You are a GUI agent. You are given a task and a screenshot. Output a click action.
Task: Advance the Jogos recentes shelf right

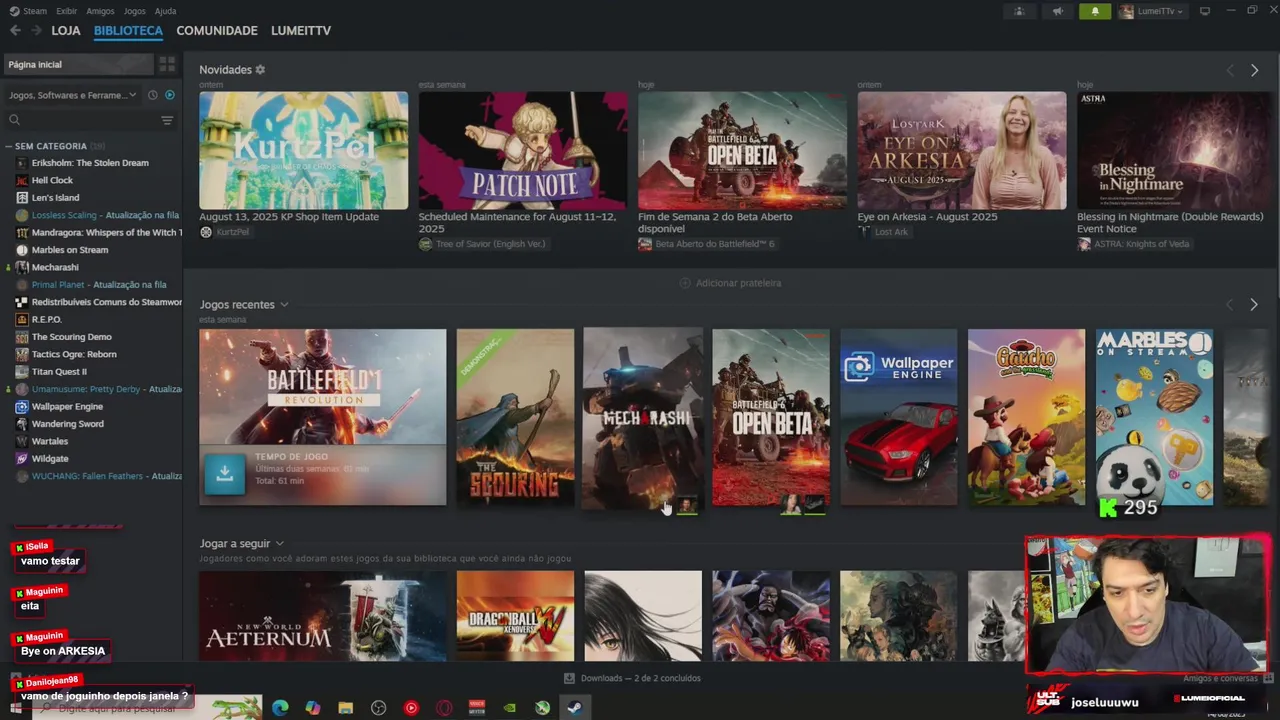tap(1254, 304)
